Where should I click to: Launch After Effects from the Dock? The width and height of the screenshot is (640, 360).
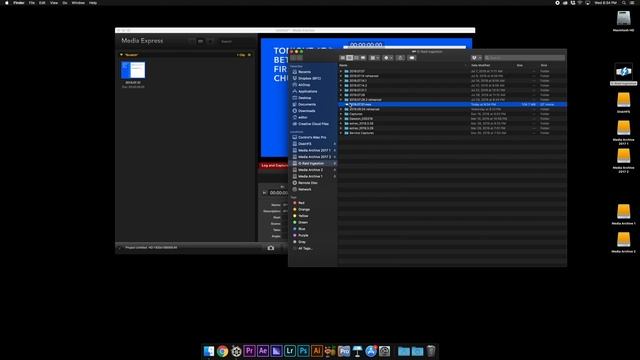[x=263, y=351]
